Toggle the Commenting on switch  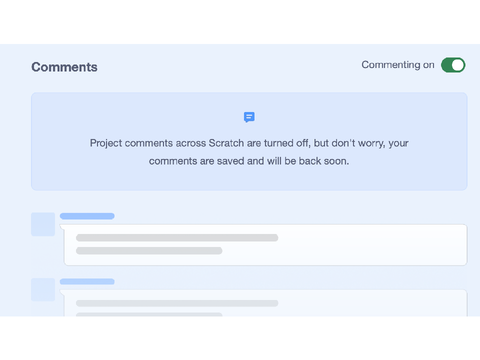pyautogui.click(x=453, y=65)
